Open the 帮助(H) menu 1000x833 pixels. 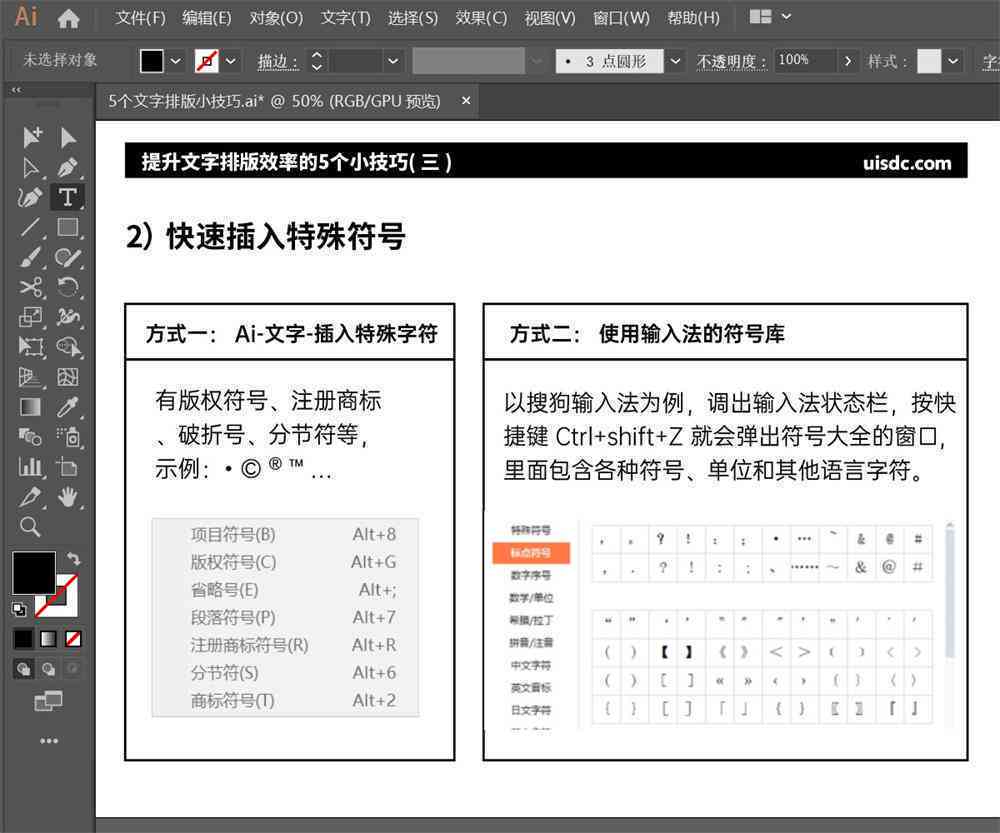693,18
